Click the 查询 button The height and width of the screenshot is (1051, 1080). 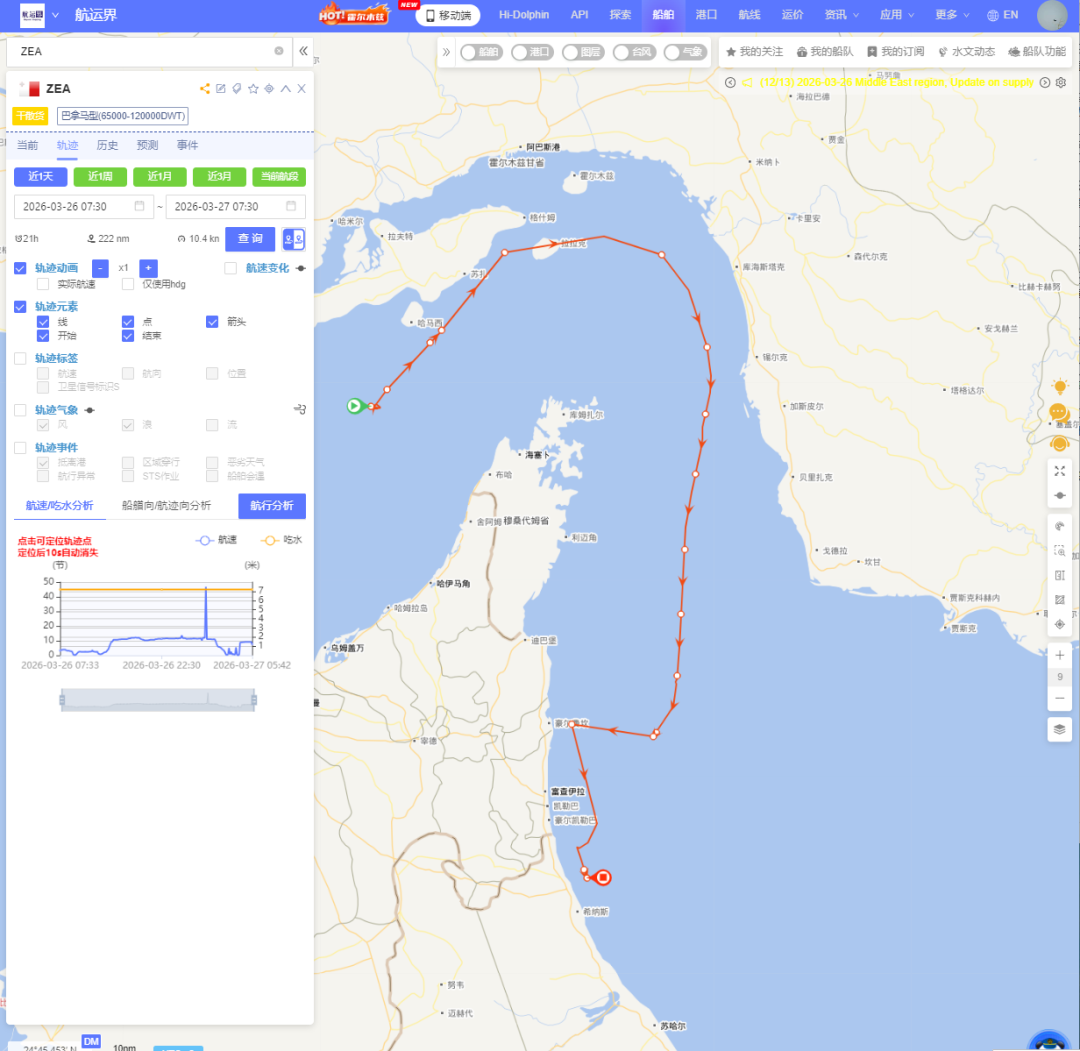click(250, 239)
